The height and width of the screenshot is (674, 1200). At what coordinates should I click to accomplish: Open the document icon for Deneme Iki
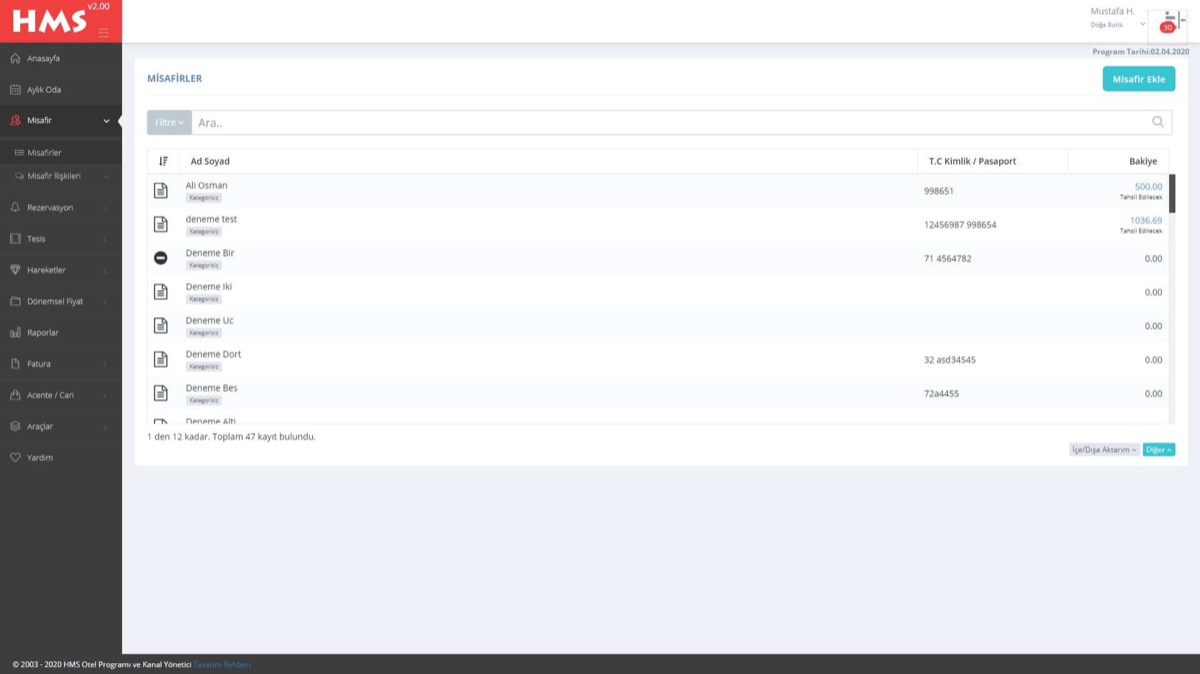[x=160, y=292]
